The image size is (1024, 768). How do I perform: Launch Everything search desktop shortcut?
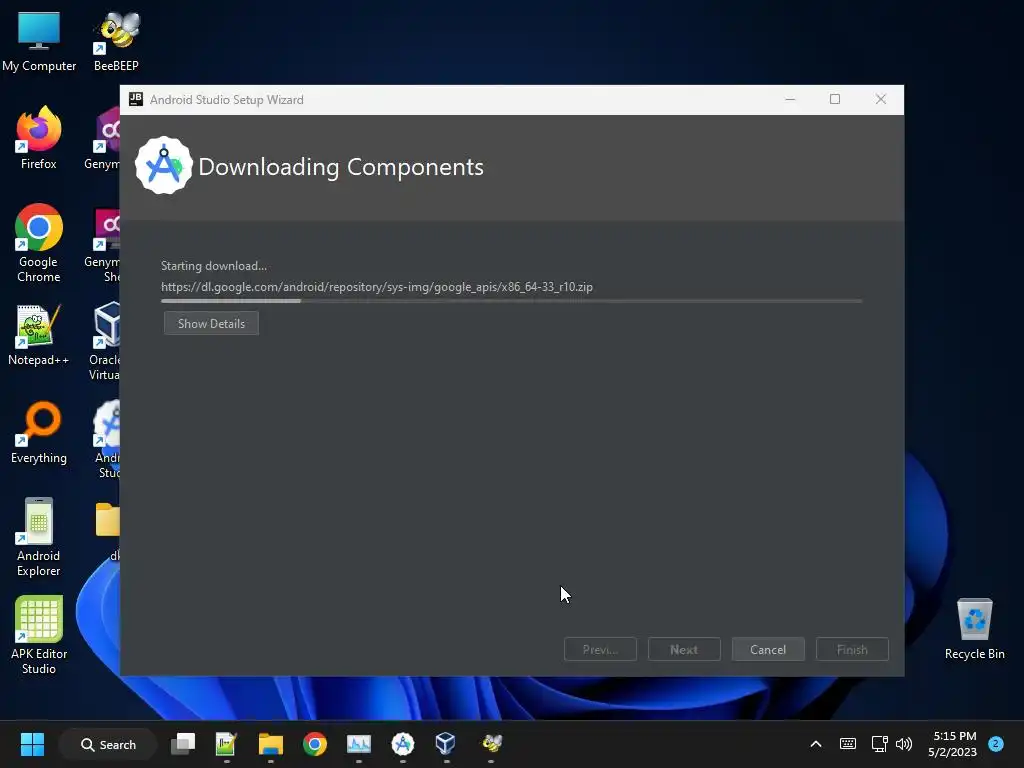pos(39,432)
